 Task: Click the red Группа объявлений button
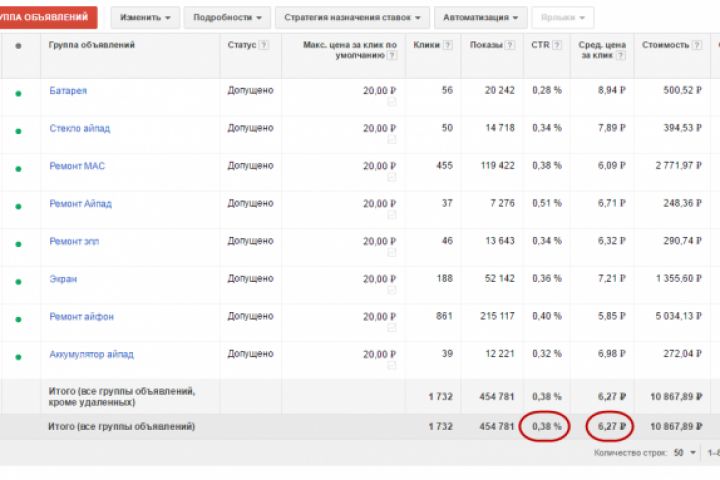(48, 18)
